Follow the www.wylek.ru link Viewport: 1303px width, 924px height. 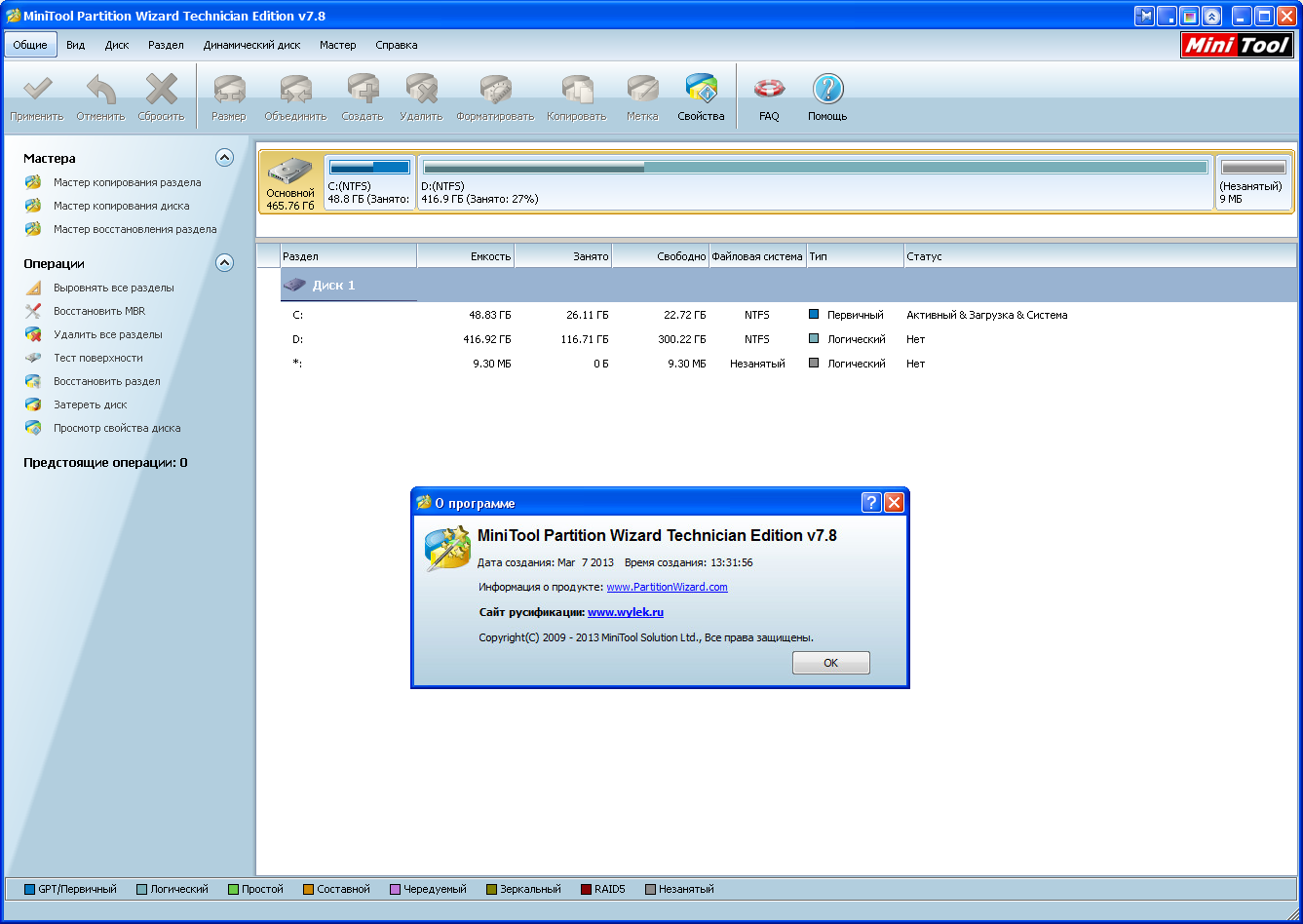coord(626,612)
